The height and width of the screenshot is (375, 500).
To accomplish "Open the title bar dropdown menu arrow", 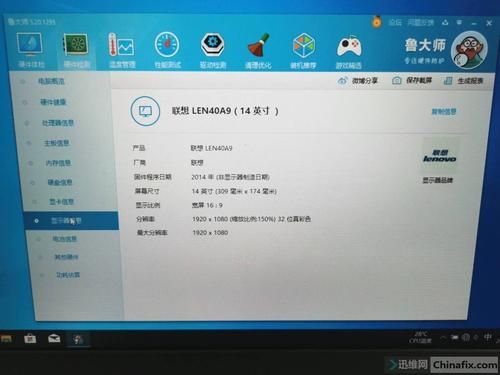I will [x=459, y=23].
